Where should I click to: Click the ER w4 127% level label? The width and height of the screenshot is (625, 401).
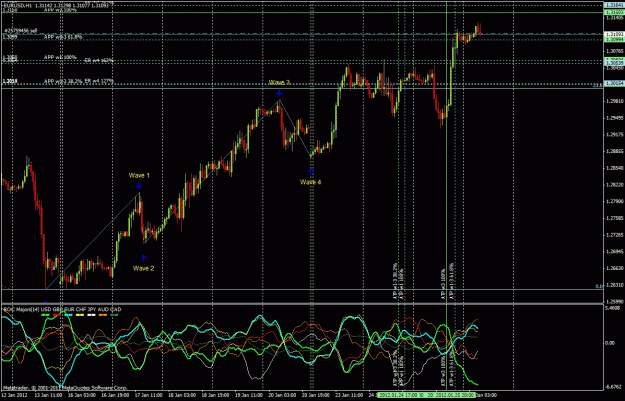coord(99,81)
